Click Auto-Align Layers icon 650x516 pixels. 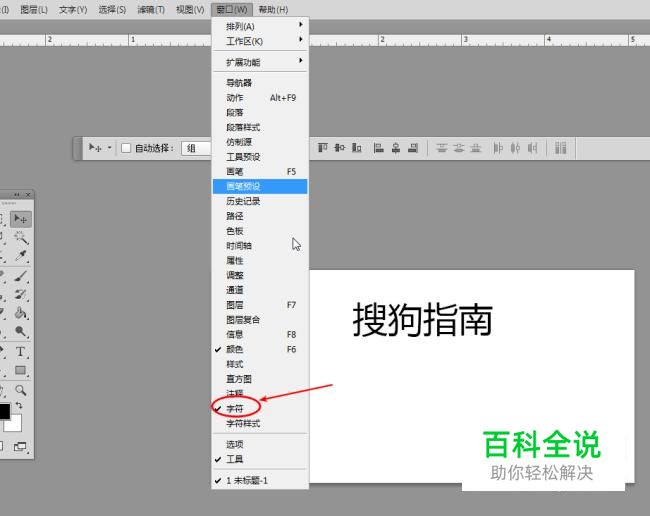pos(560,148)
